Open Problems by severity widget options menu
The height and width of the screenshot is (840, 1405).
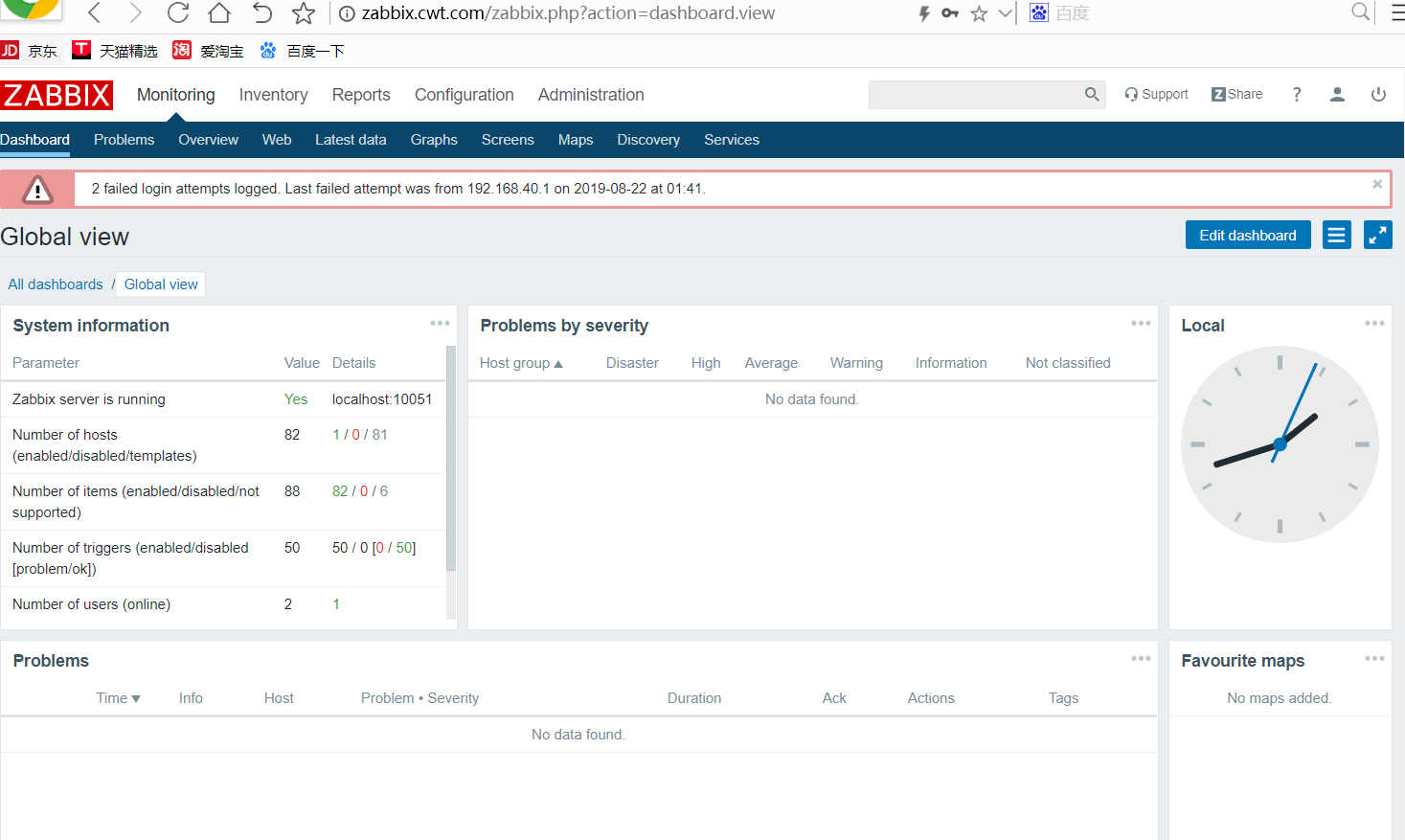(x=1141, y=324)
